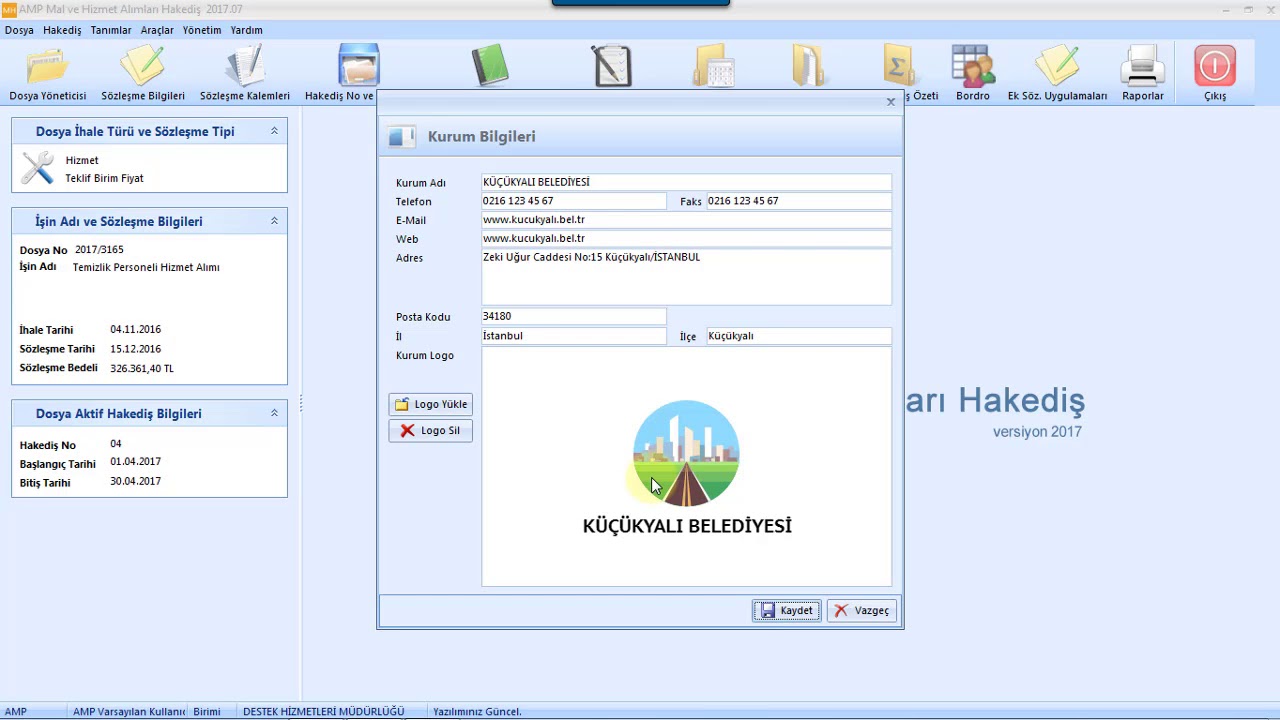This screenshot has width=1280, height=720.
Task: Minimize the application window
Action: 1226,9
